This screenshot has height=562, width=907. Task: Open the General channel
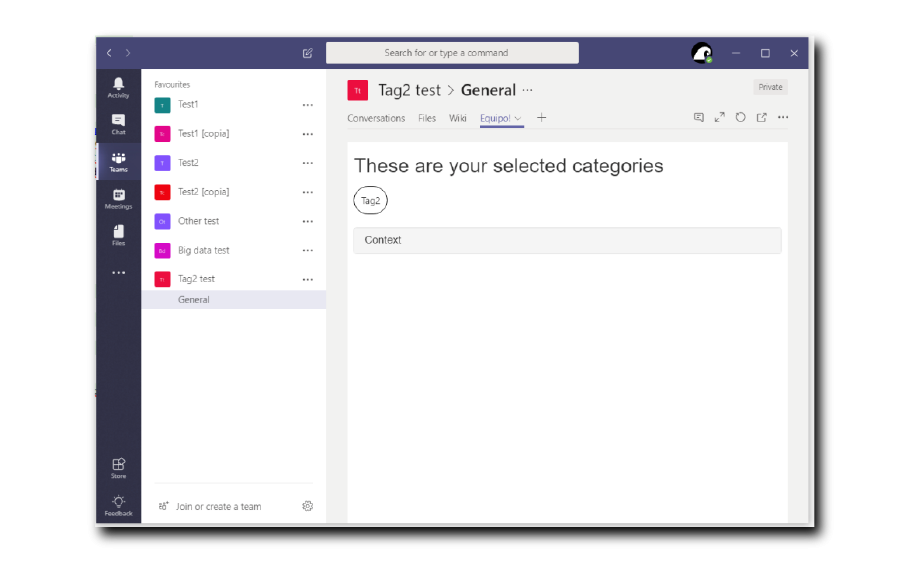(x=234, y=300)
